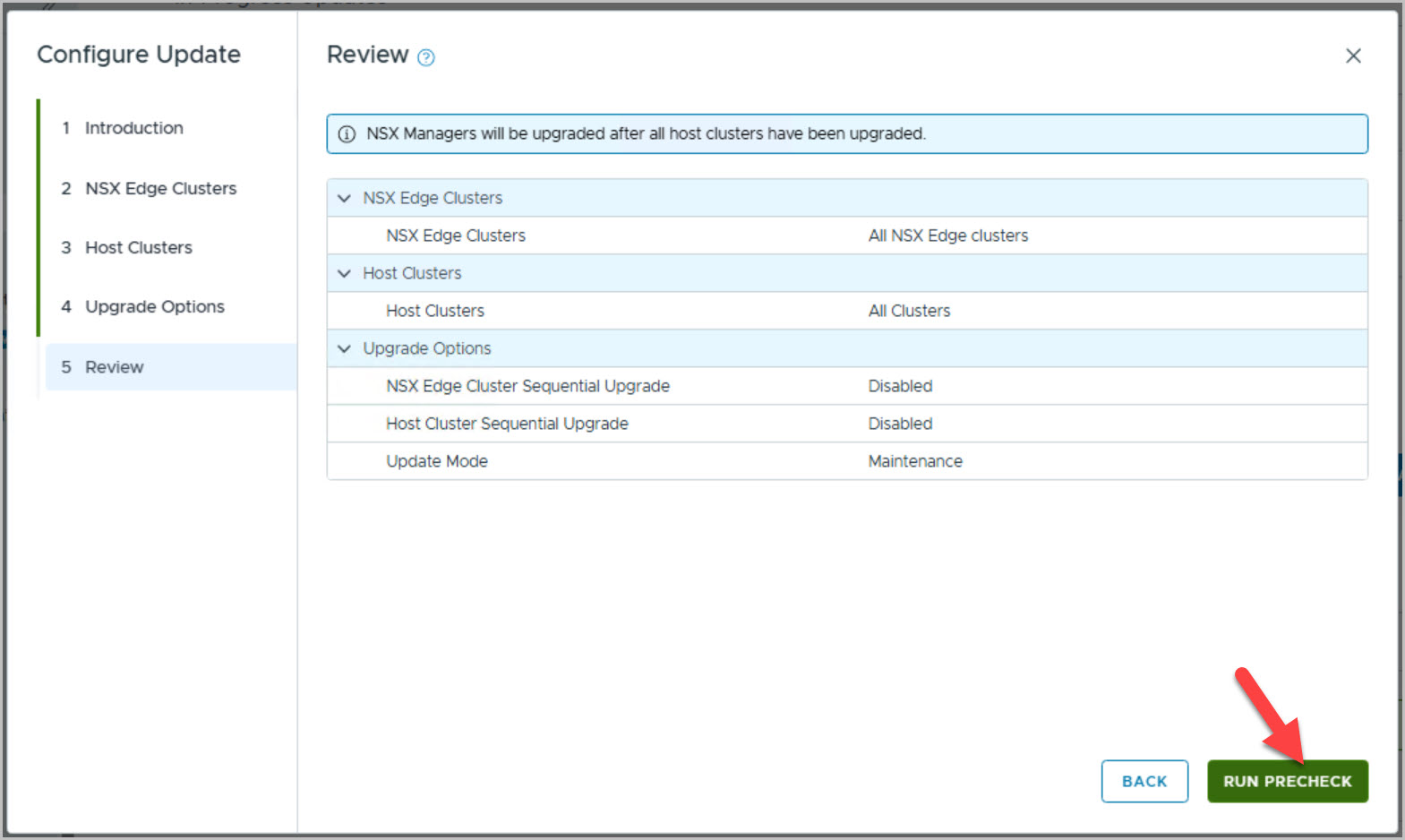Select the Update Mode Maintenance row
The image size is (1405, 840).
(x=914, y=461)
